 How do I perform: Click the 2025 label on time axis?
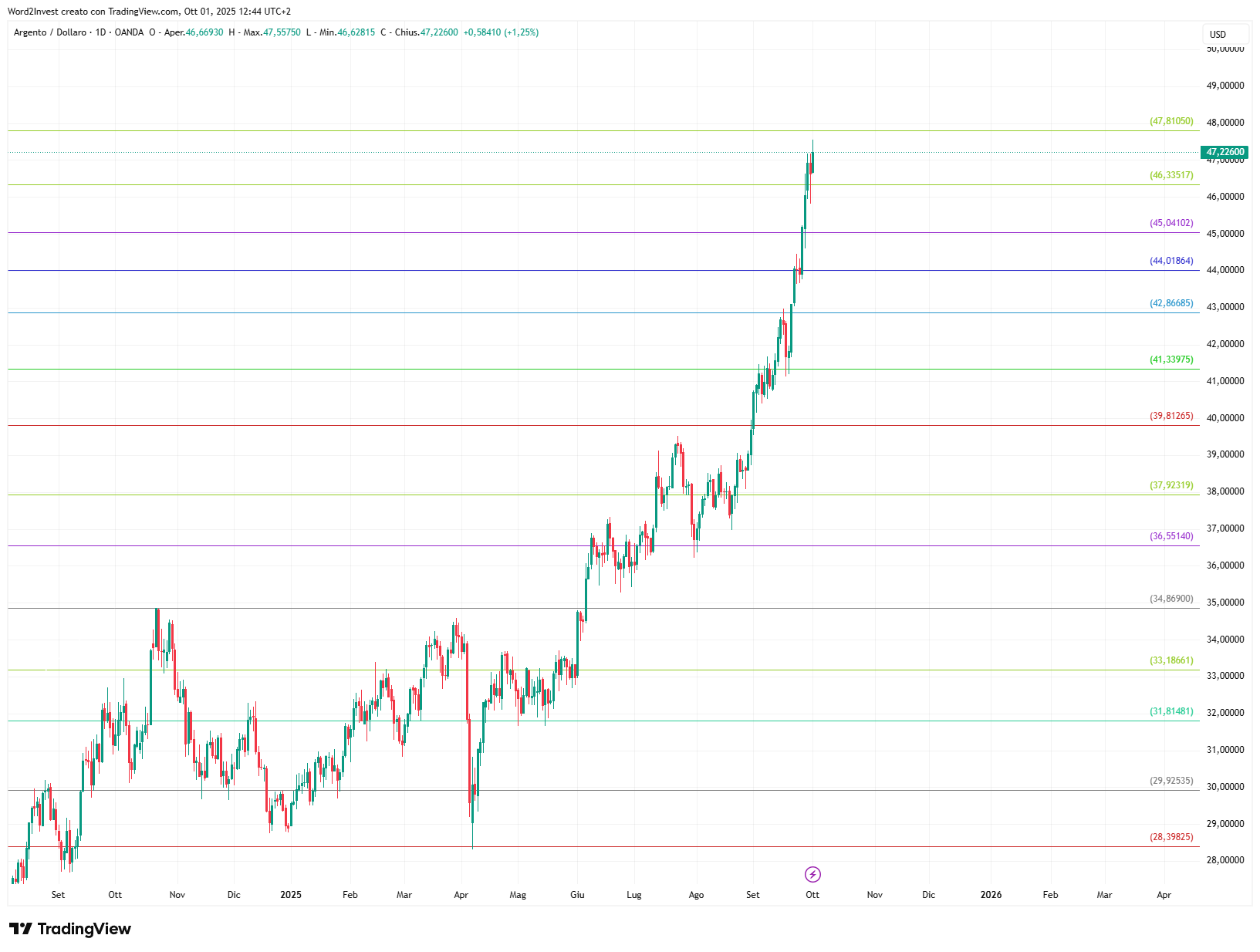291,895
